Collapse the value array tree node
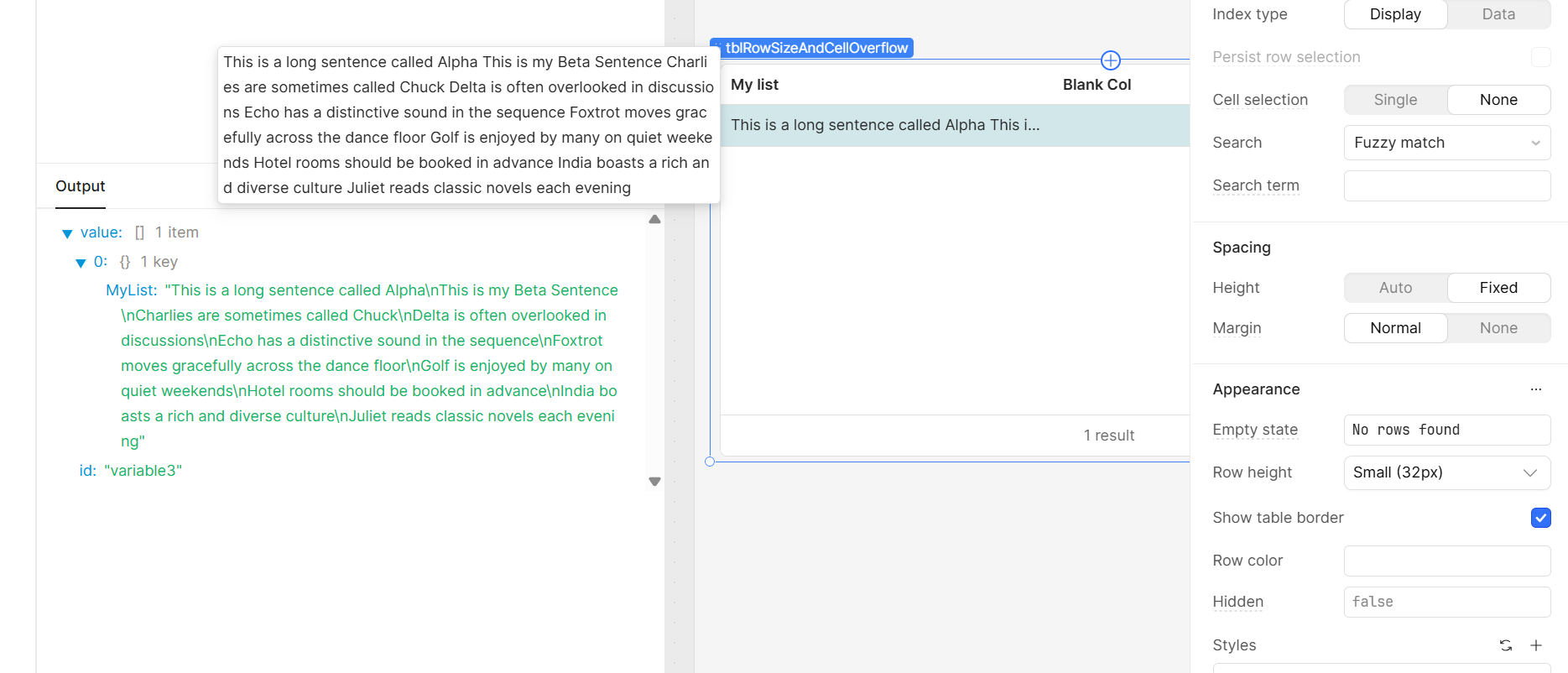 point(67,233)
